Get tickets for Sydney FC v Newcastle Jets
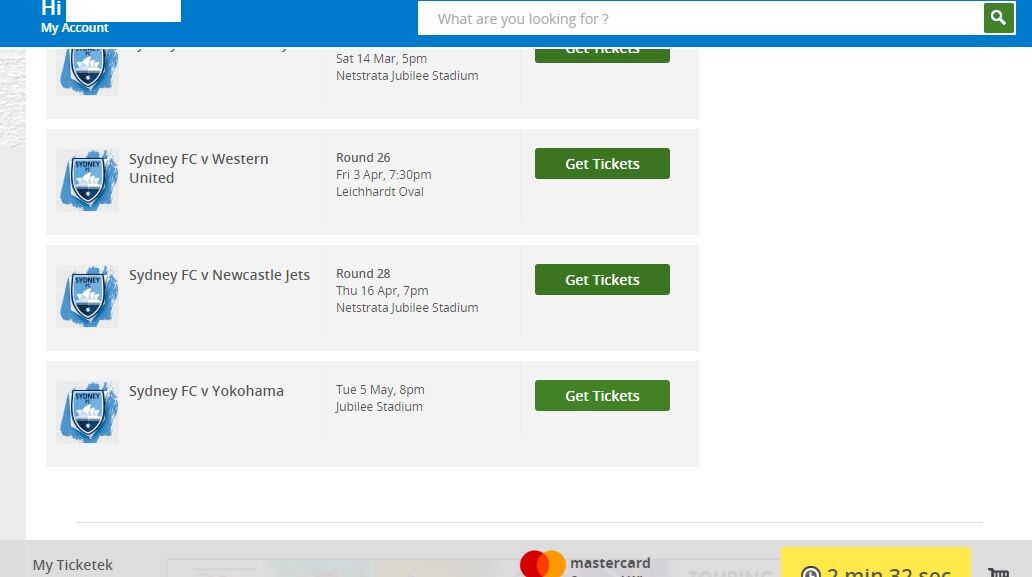Viewport: 1032px width, 577px height. tap(602, 280)
